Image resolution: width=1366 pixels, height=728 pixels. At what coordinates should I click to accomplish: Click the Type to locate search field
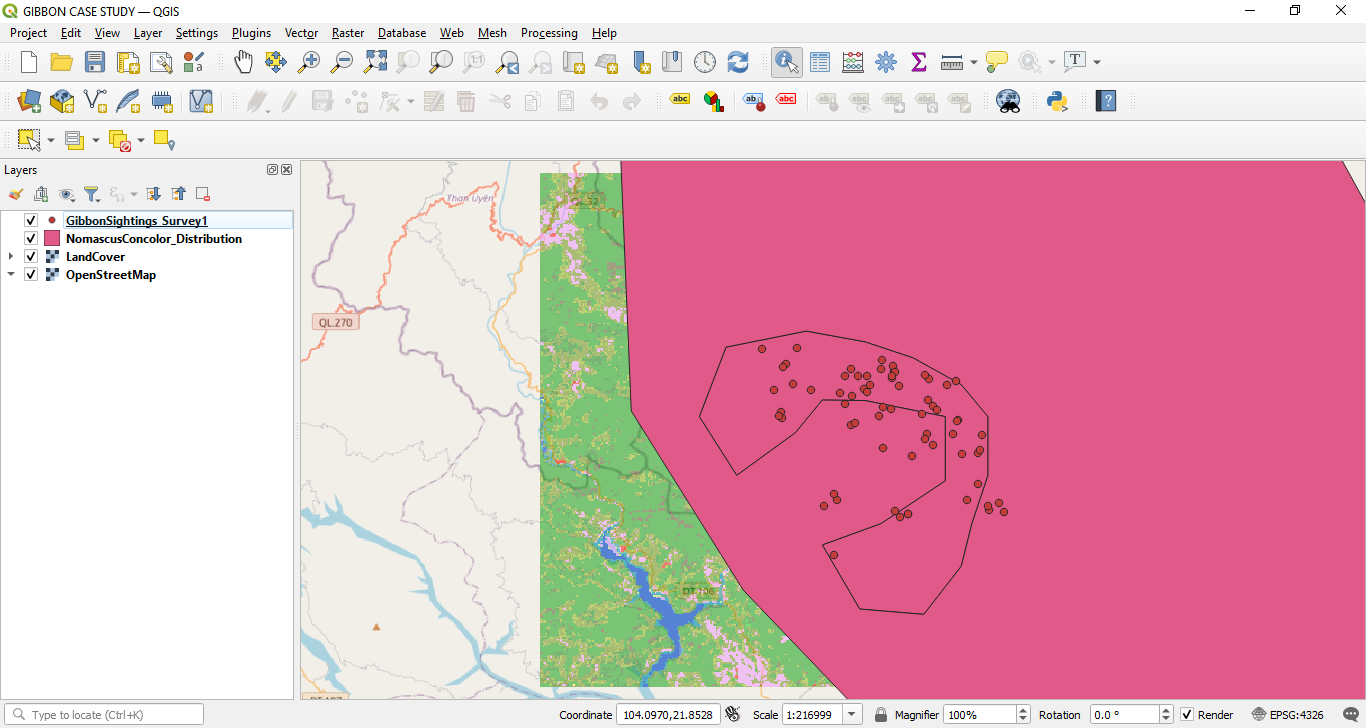[x=104, y=715]
